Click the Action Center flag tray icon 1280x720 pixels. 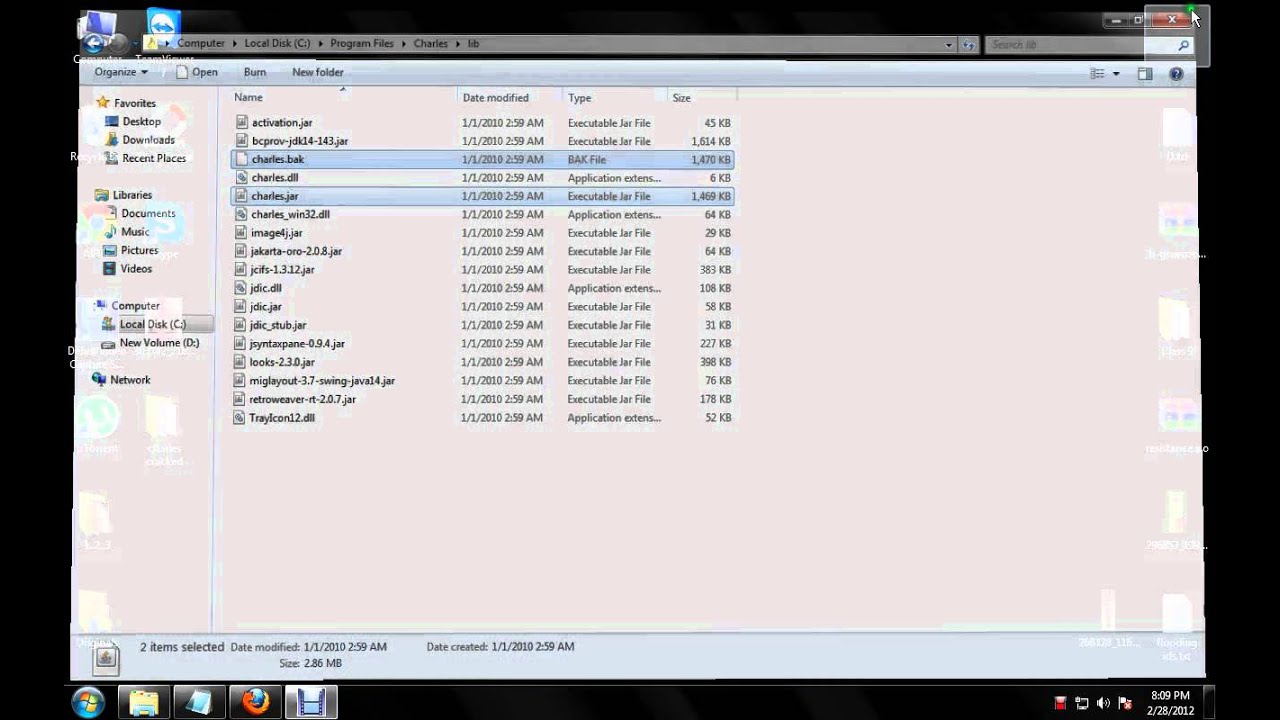tap(1125, 703)
